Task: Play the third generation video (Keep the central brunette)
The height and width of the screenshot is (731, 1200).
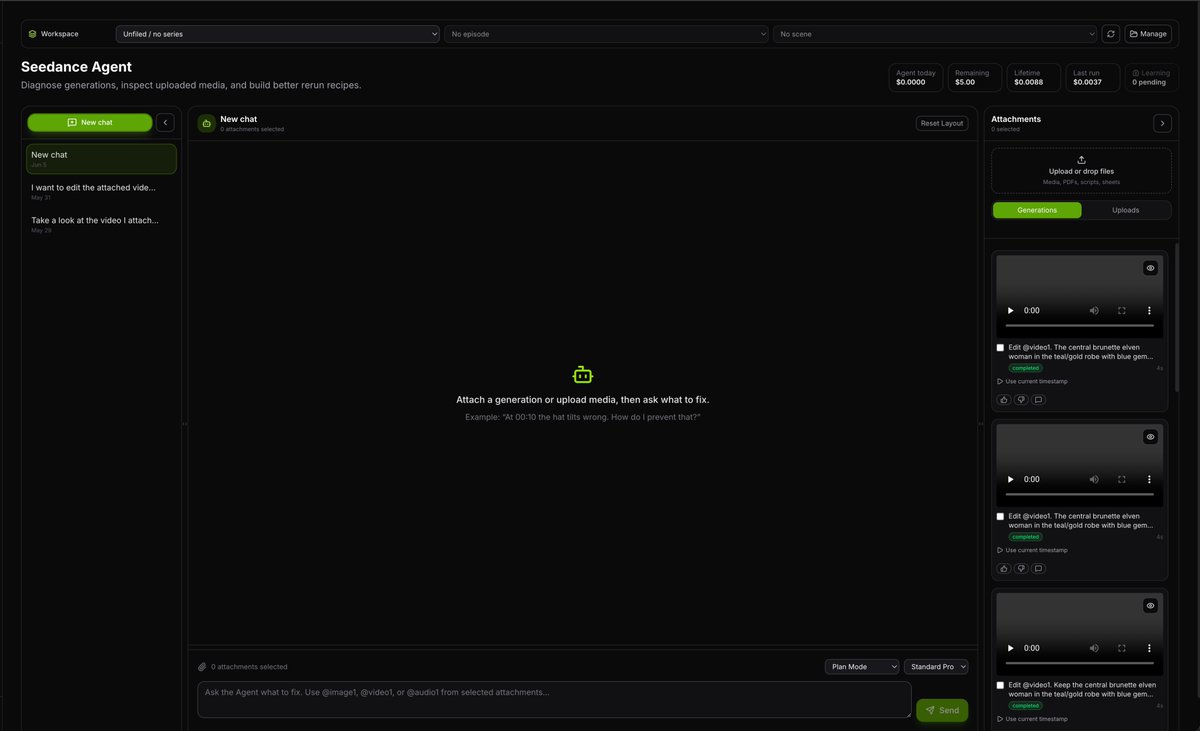Action: pyautogui.click(x=1010, y=648)
